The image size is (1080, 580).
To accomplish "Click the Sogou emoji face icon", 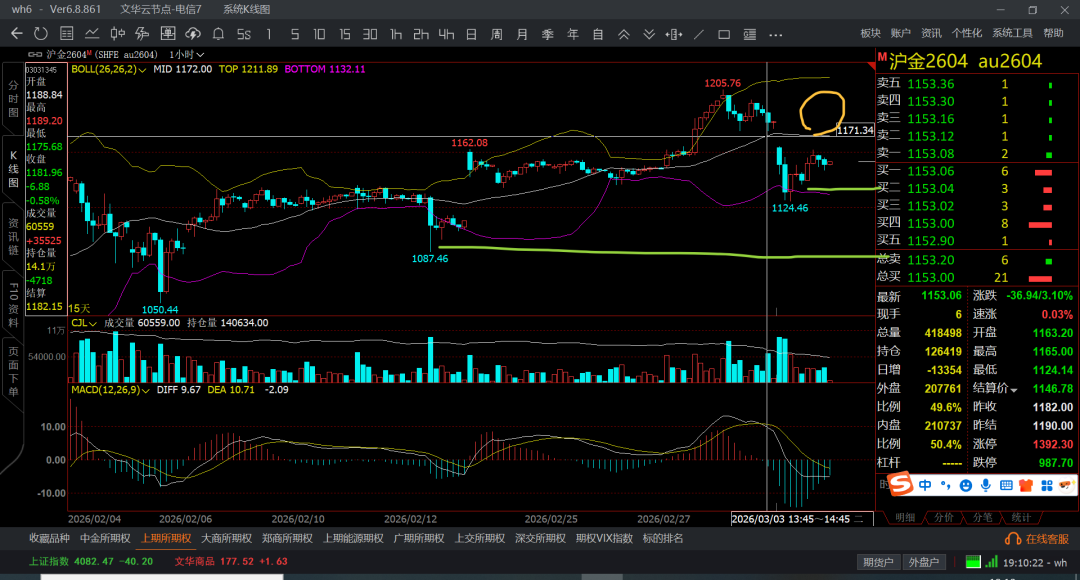I will [966, 486].
